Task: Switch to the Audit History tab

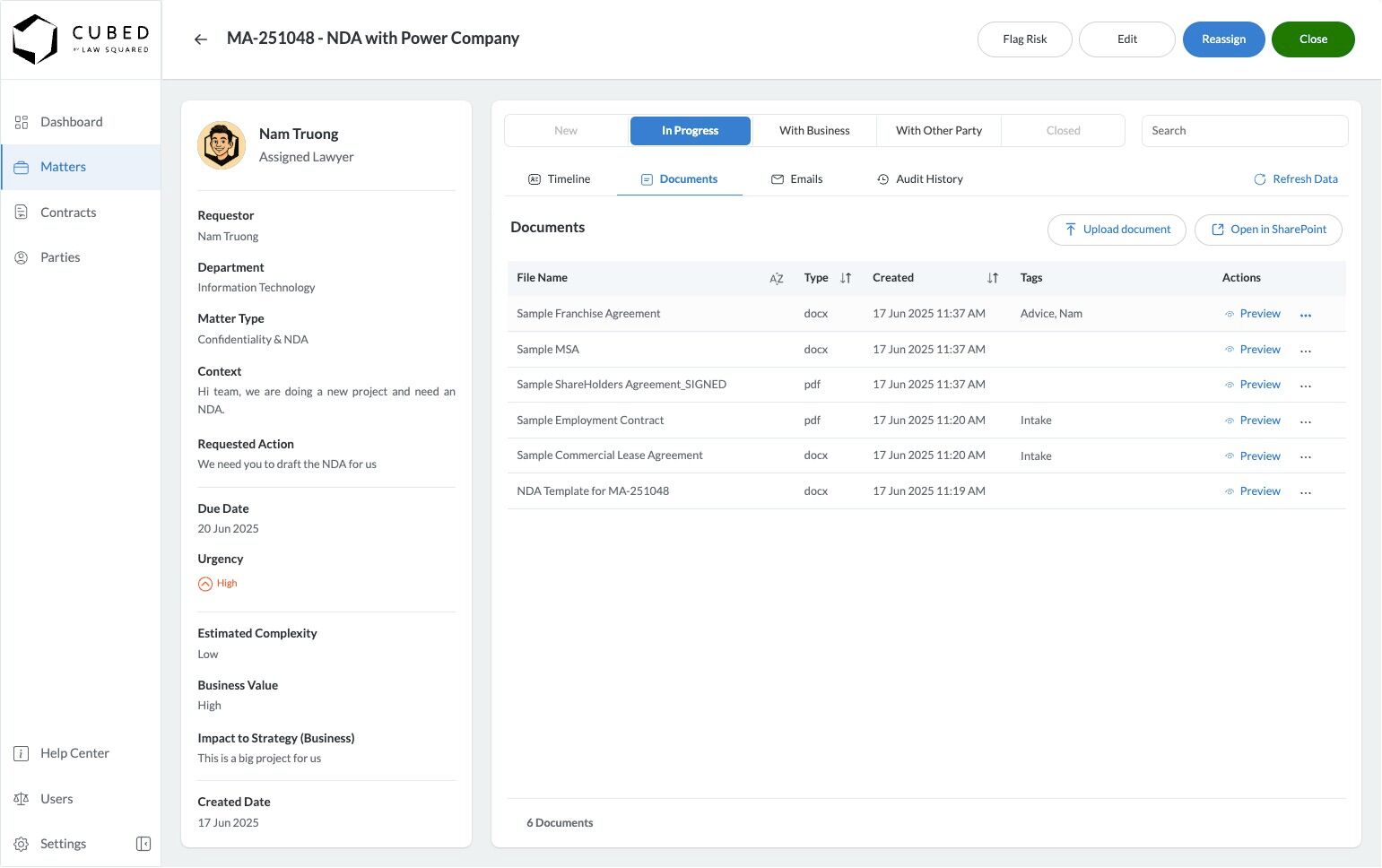Action: [x=919, y=179]
